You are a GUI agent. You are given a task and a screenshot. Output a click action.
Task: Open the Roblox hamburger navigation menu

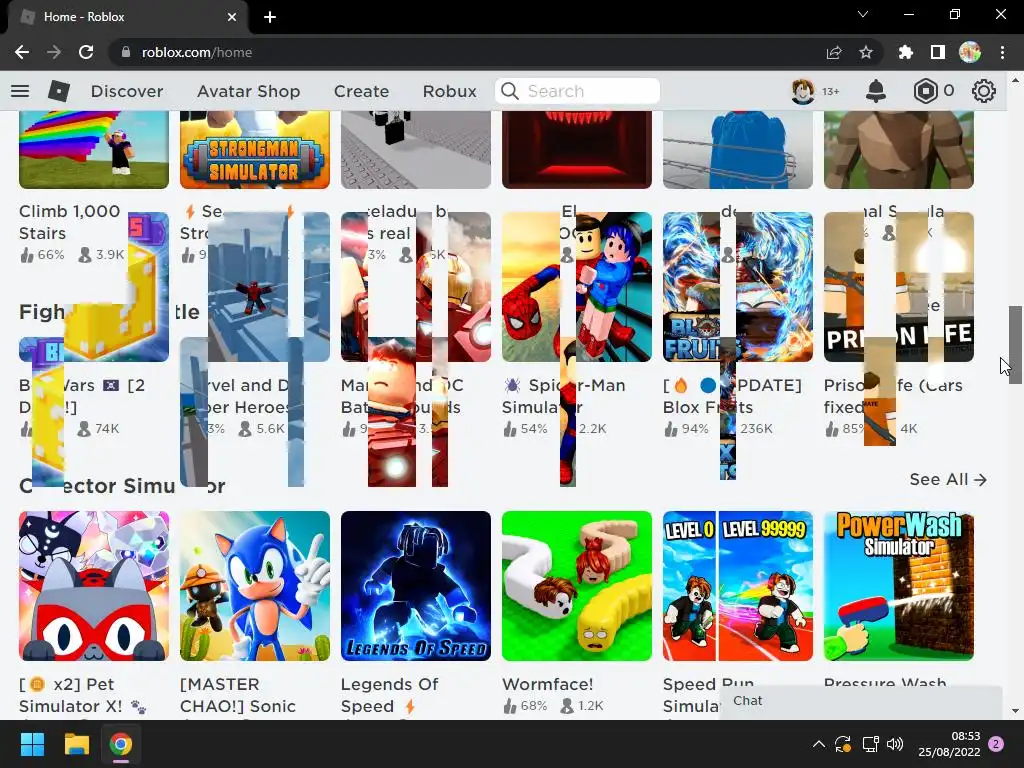[20, 91]
